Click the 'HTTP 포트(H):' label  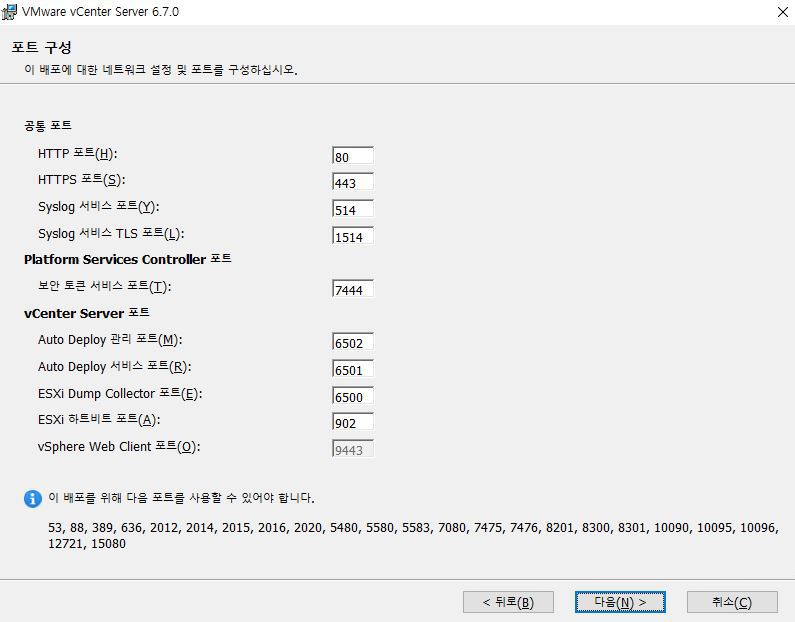click(78, 153)
